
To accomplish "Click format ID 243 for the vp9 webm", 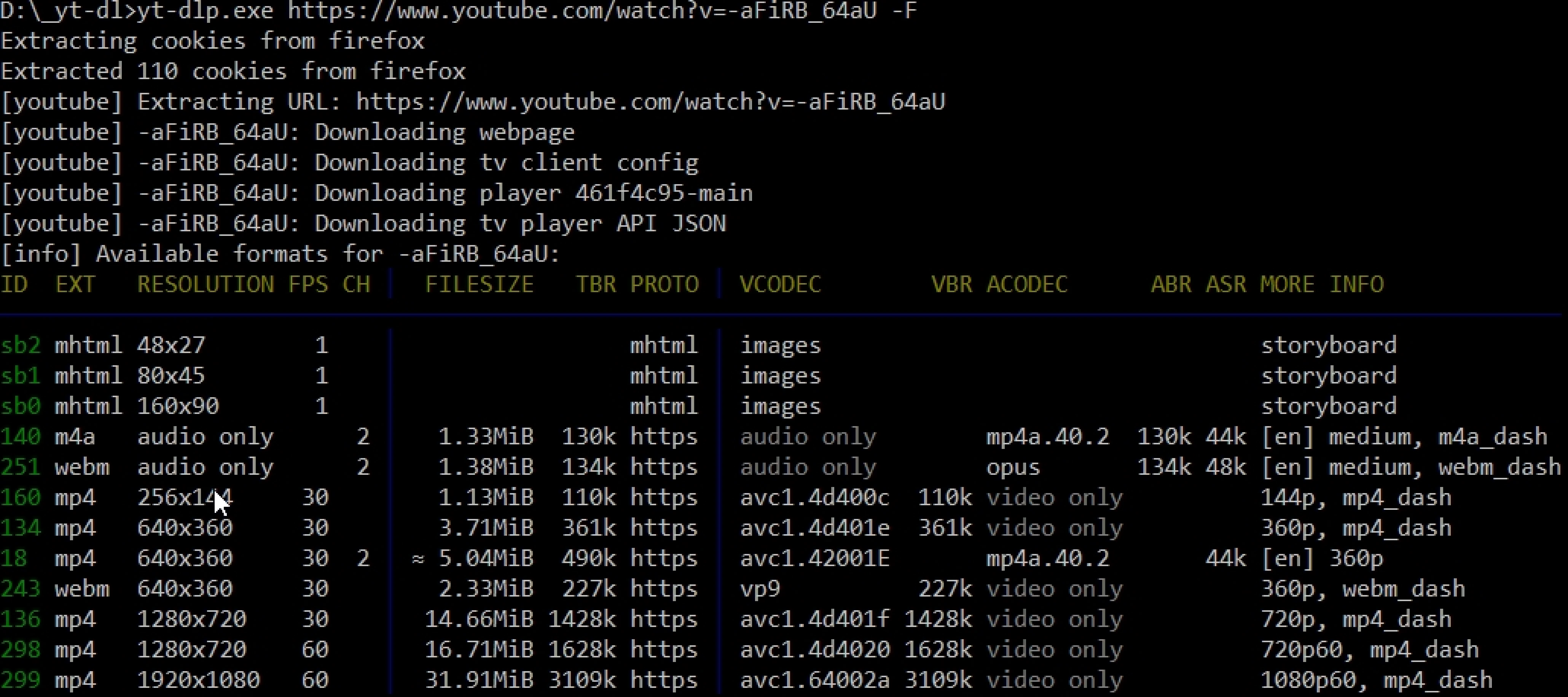I will (x=20, y=589).
